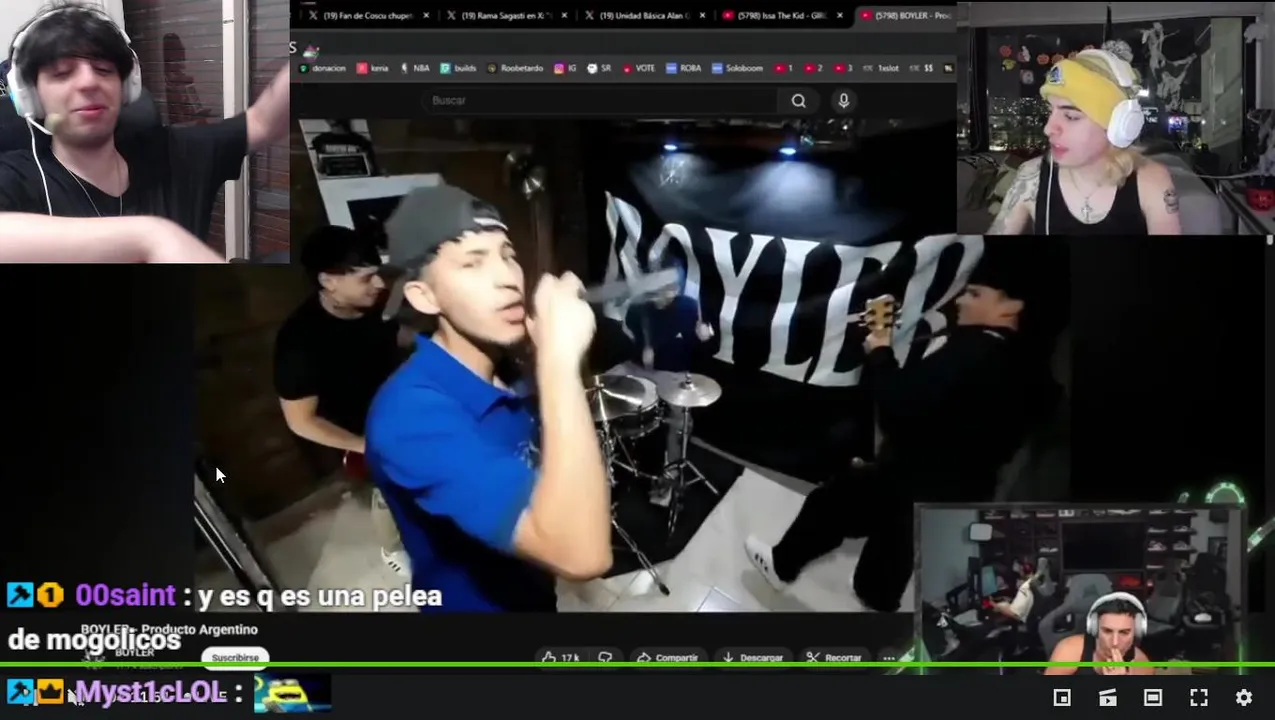
Task: Open the ROBA bookmark
Action: click(684, 68)
